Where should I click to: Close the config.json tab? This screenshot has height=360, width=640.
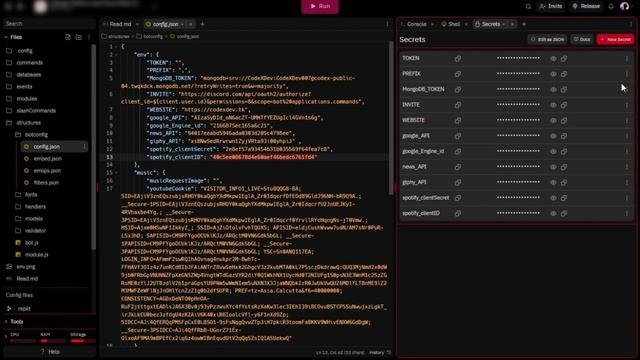coord(191,24)
